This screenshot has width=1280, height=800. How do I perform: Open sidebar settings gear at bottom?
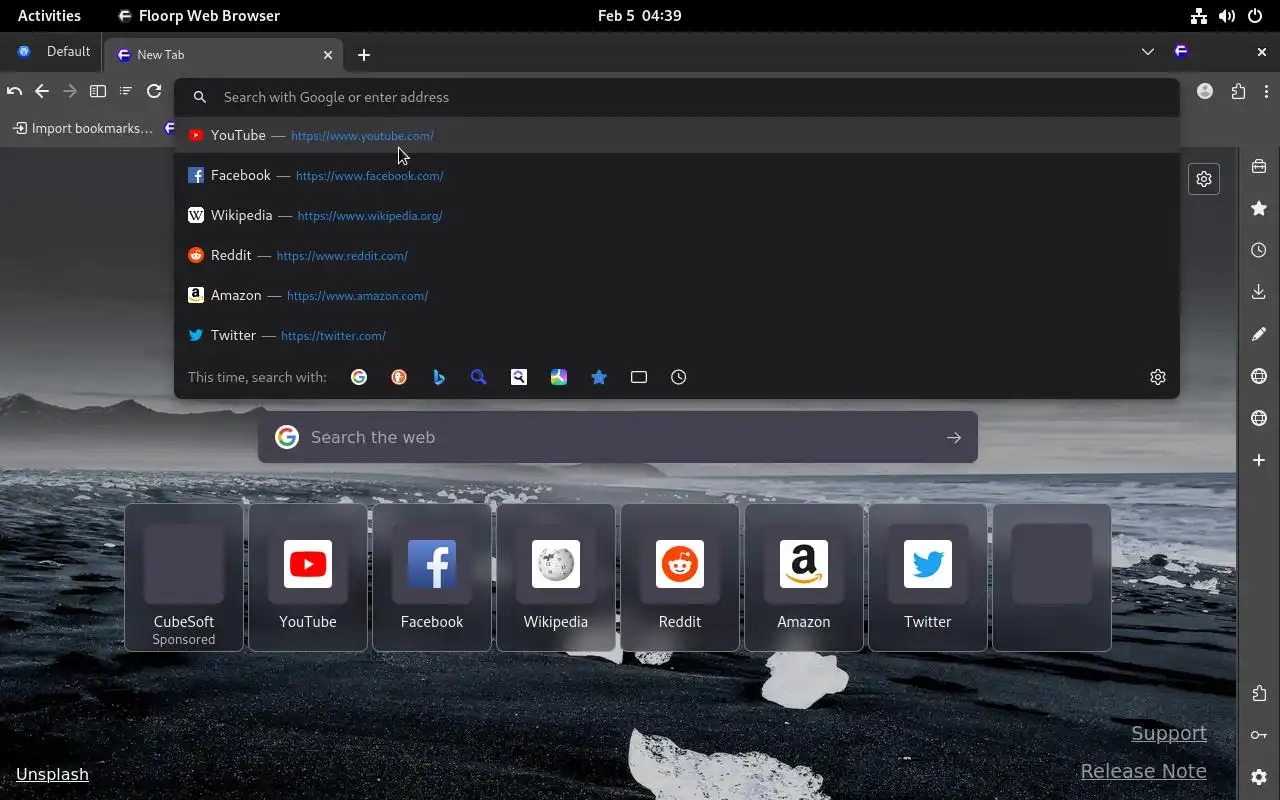pyautogui.click(x=1259, y=777)
